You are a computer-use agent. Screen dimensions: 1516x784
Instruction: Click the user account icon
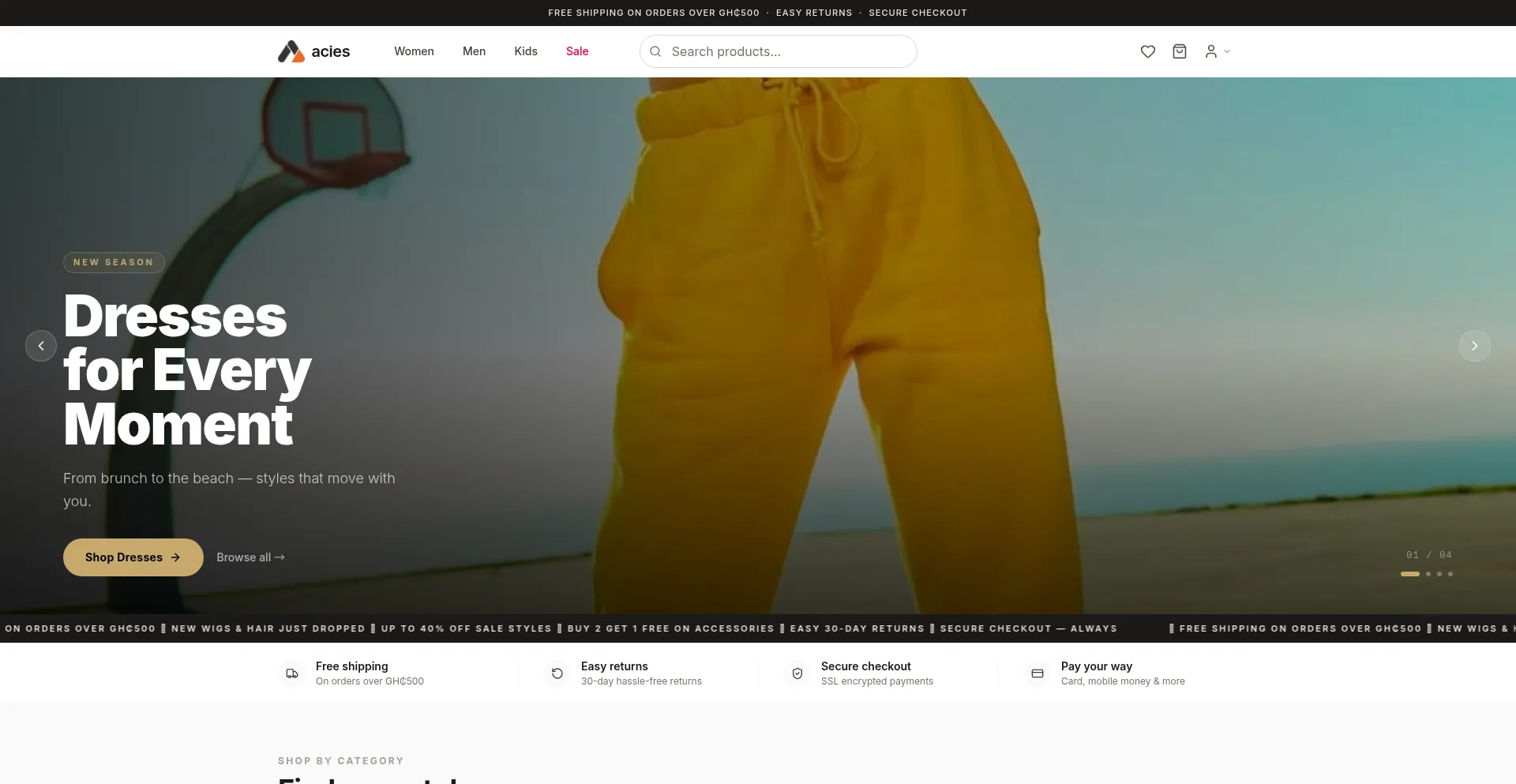(x=1211, y=51)
